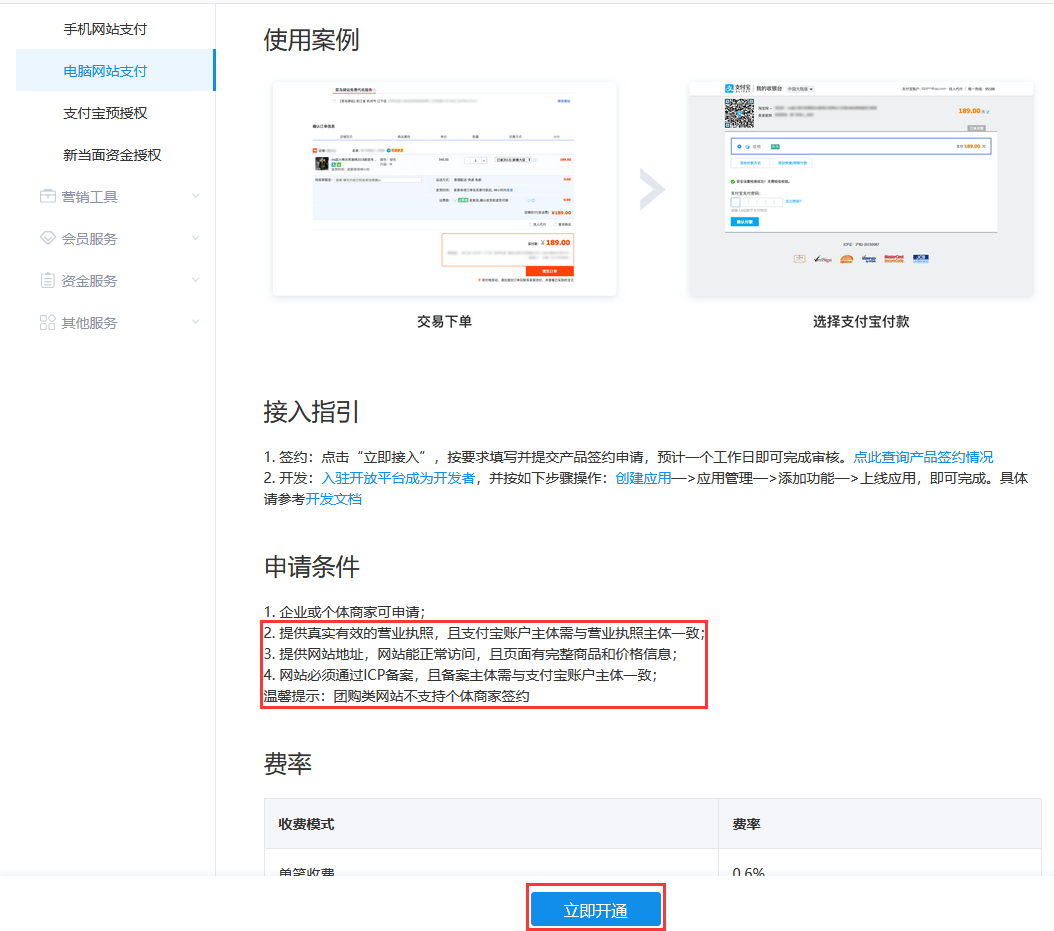Viewport: 1054px width, 931px height.
Task: Expand the 会员服务 chevron
Action: tap(196, 238)
